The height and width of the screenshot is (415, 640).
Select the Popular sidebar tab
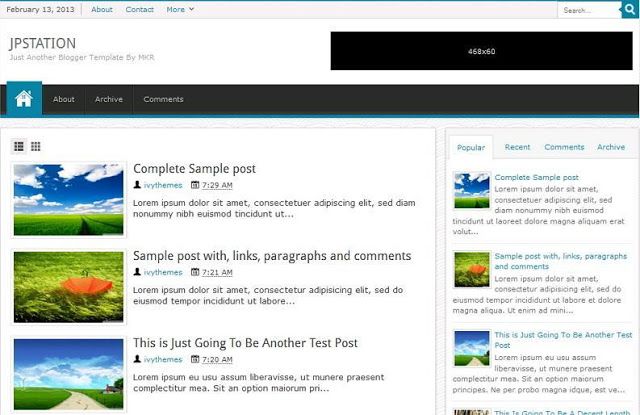click(x=471, y=147)
